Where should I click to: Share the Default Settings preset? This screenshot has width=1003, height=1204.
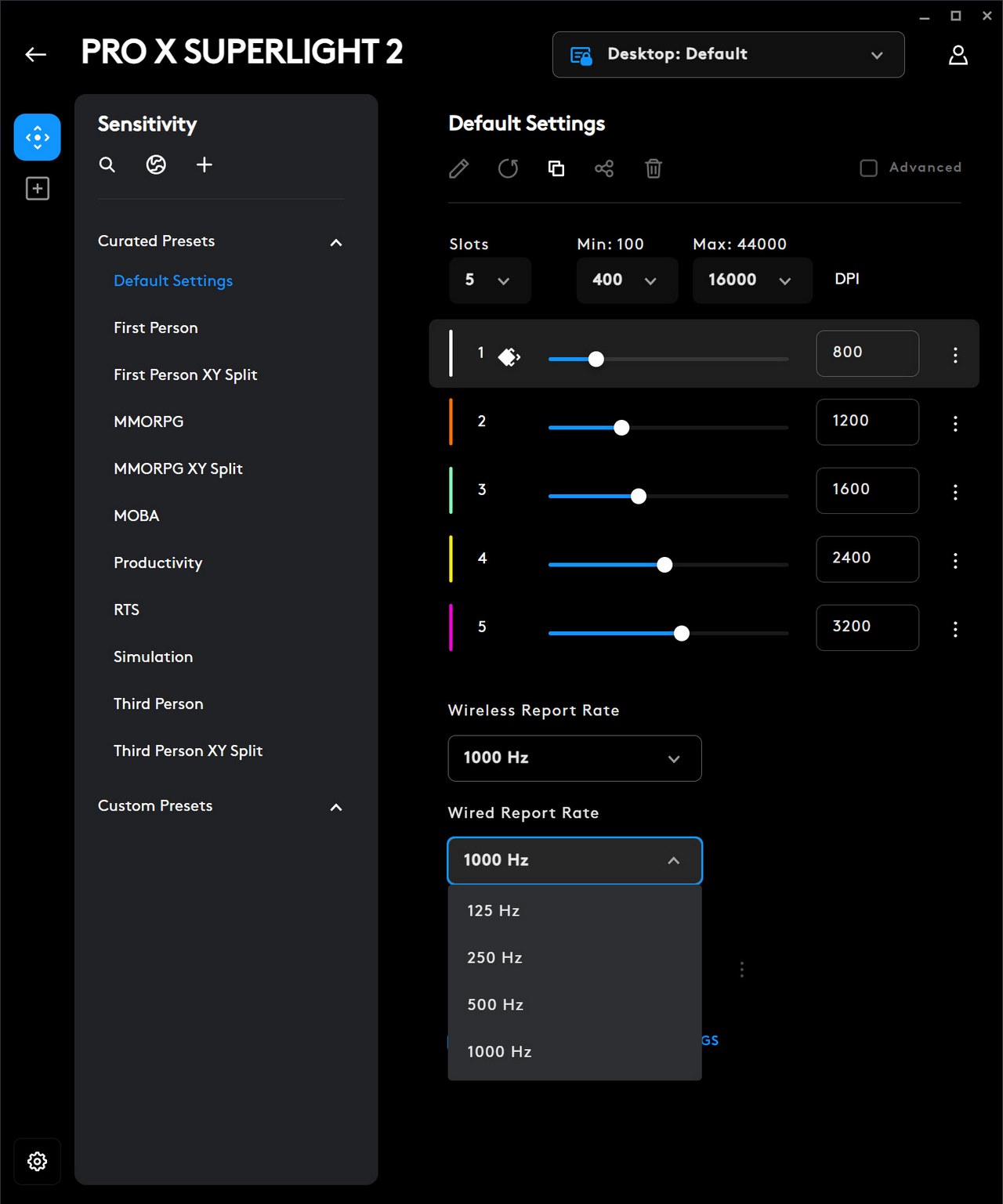tap(604, 168)
